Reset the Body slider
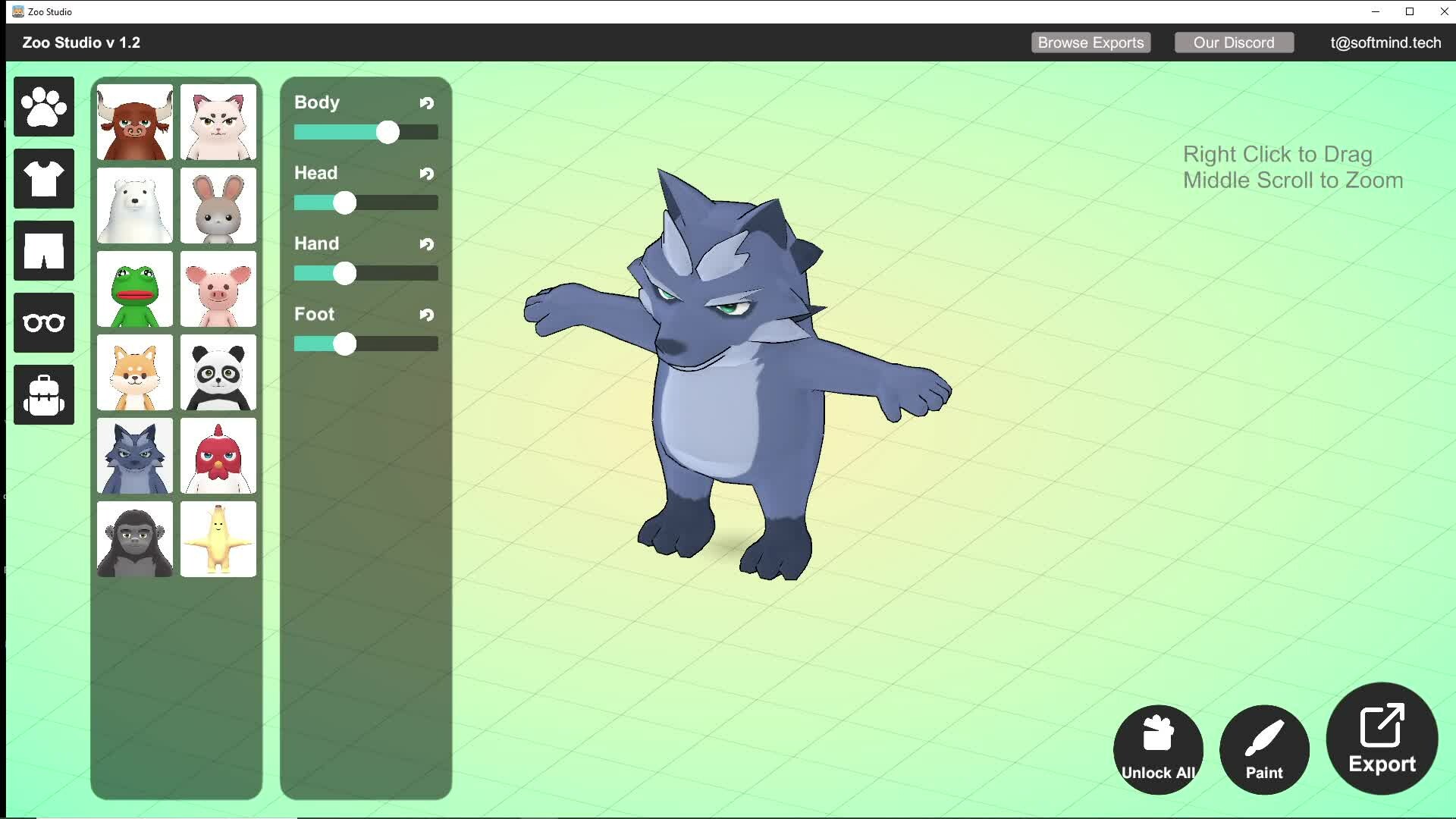Screen dimensions: 1456x819 (x=427, y=103)
